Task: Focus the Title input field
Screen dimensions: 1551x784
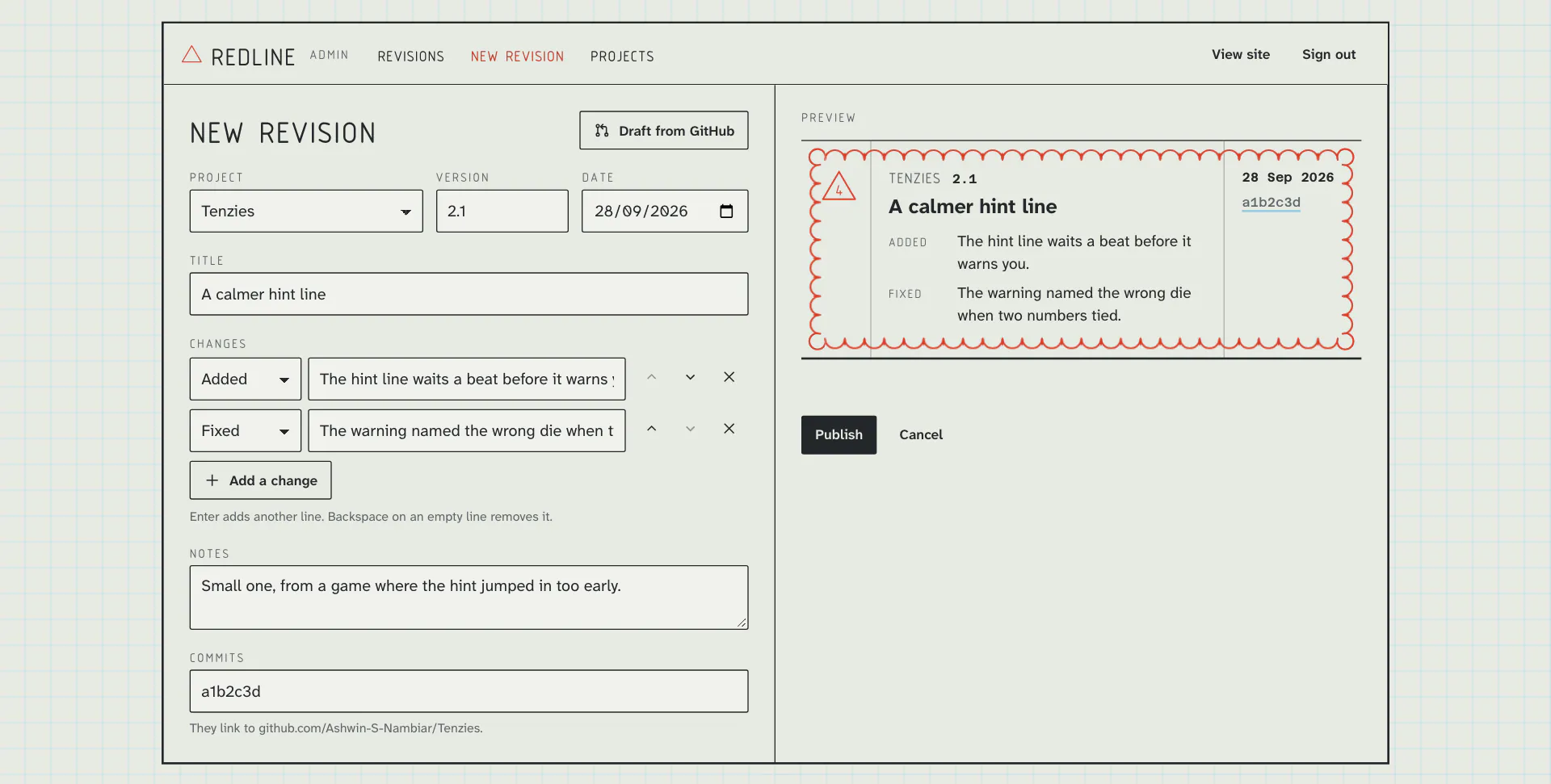Action: click(x=469, y=294)
